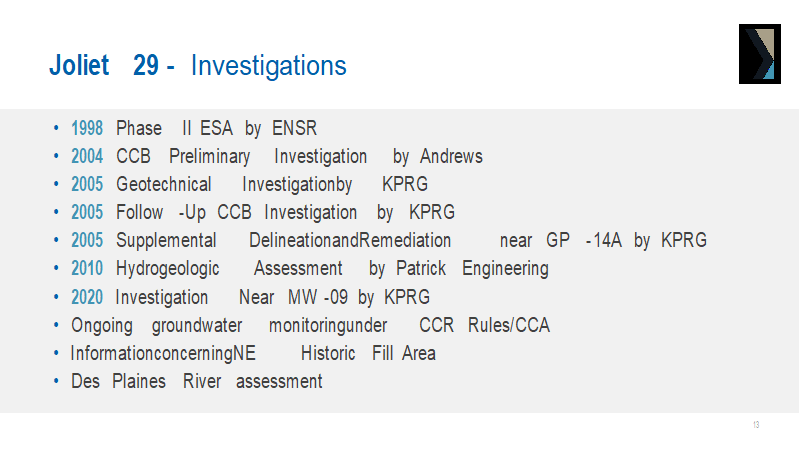This screenshot has height=450, width=800.
Task: Click the blue year label "2020"
Action: click(x=87, y=297)
